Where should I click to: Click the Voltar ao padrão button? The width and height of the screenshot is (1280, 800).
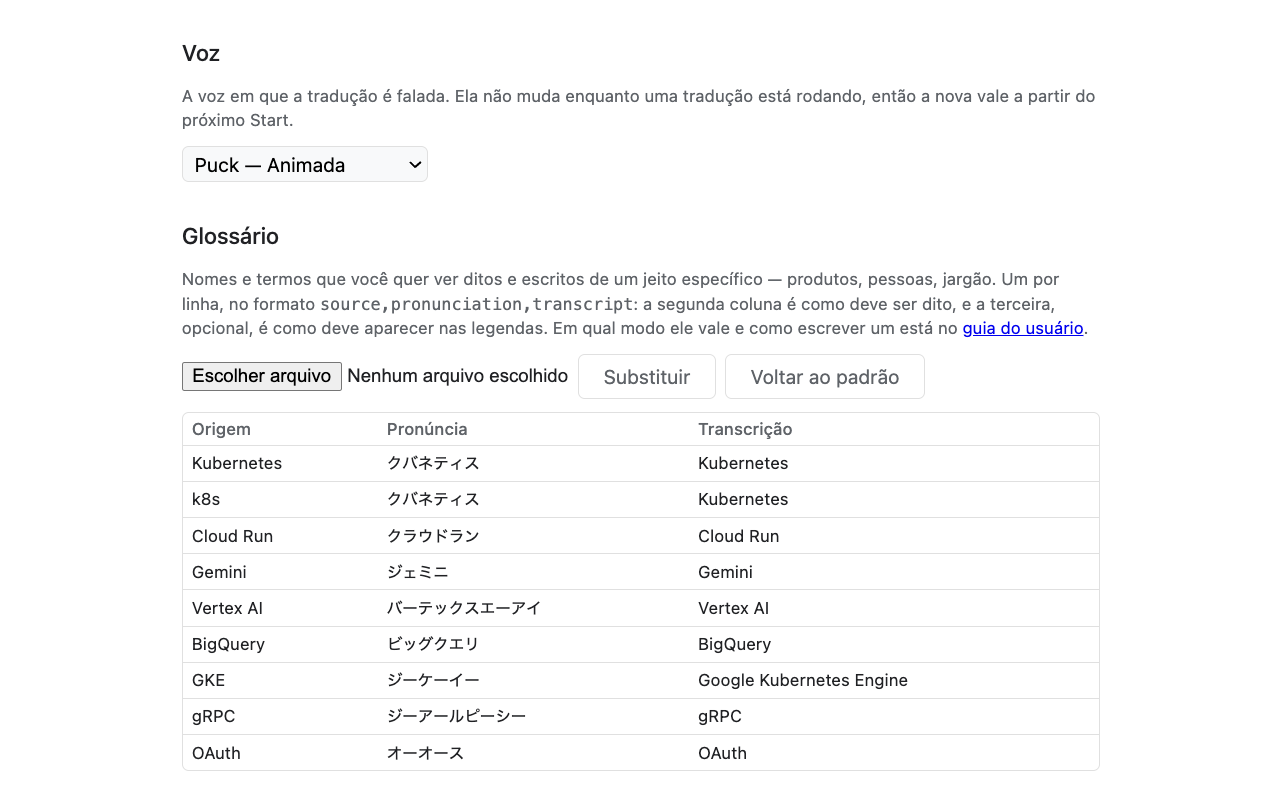825,377
